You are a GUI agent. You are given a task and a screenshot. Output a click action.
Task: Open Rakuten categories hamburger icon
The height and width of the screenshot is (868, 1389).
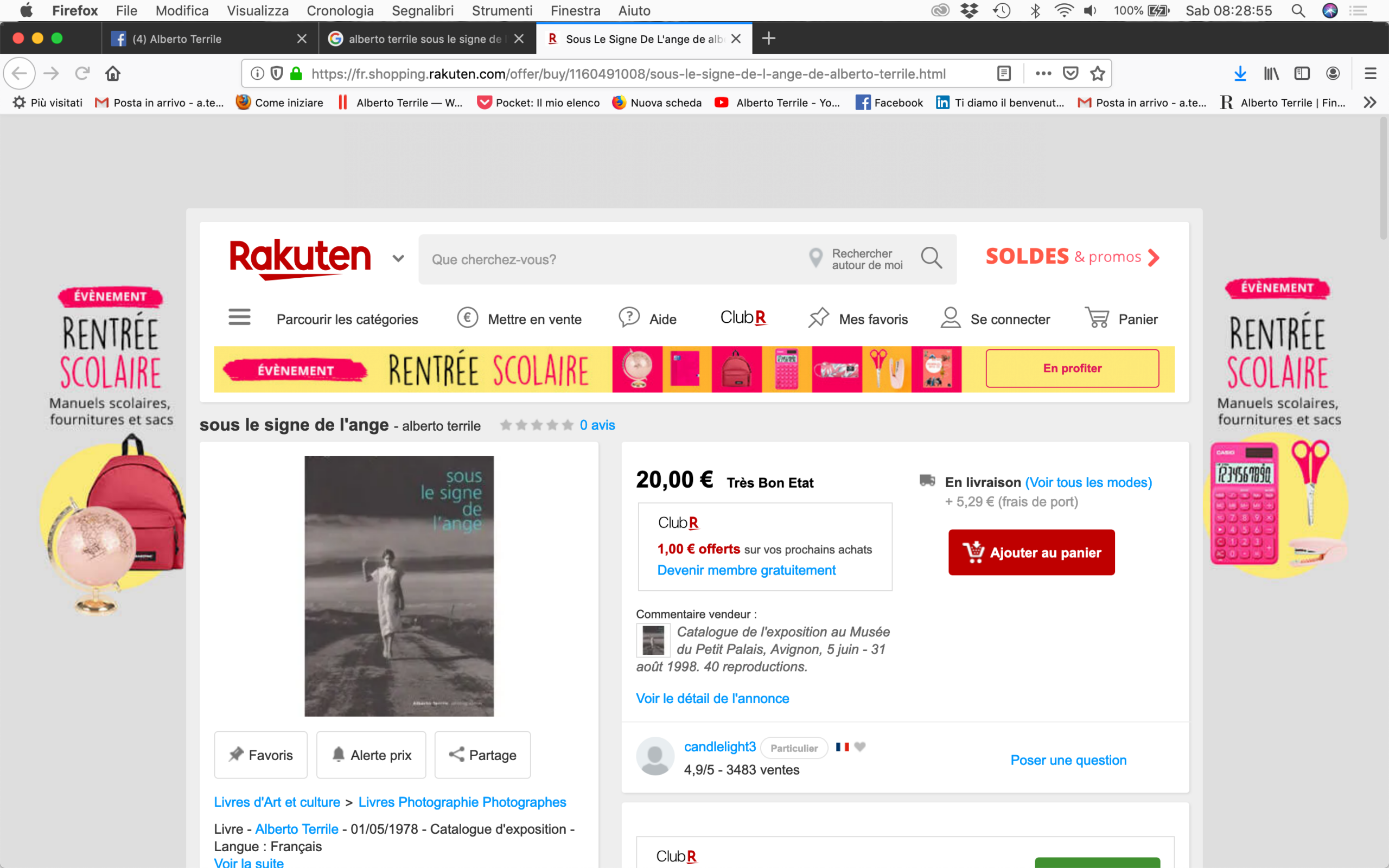(239, 317)
